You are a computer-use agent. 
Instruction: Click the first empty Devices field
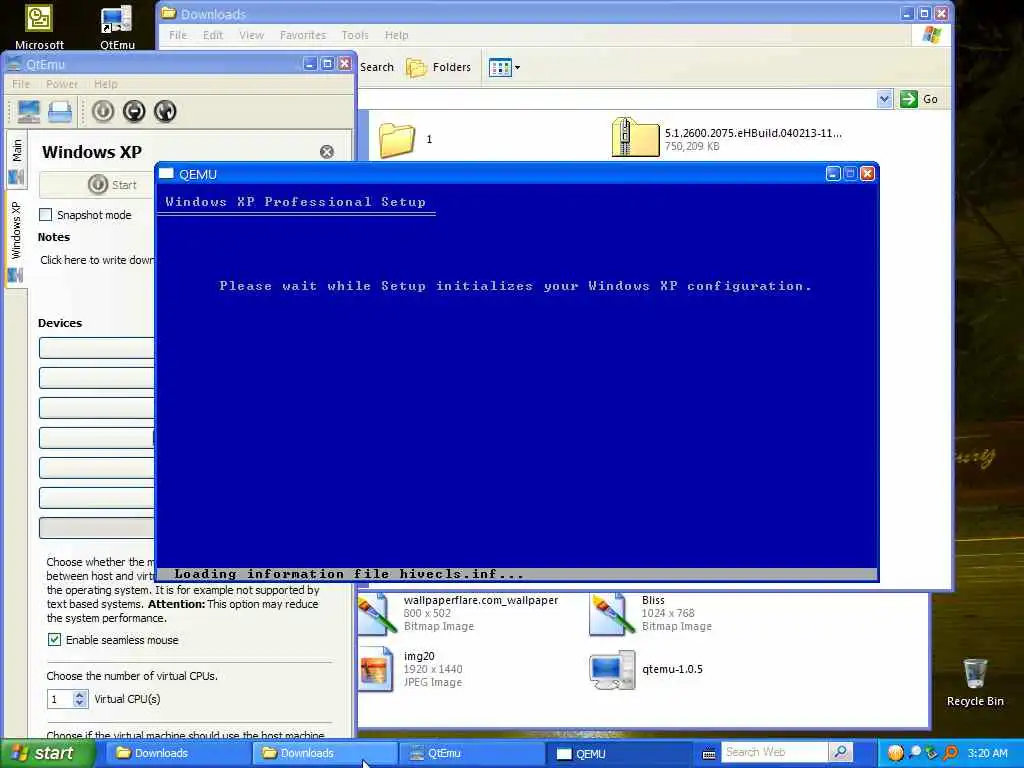click(97, 347)
